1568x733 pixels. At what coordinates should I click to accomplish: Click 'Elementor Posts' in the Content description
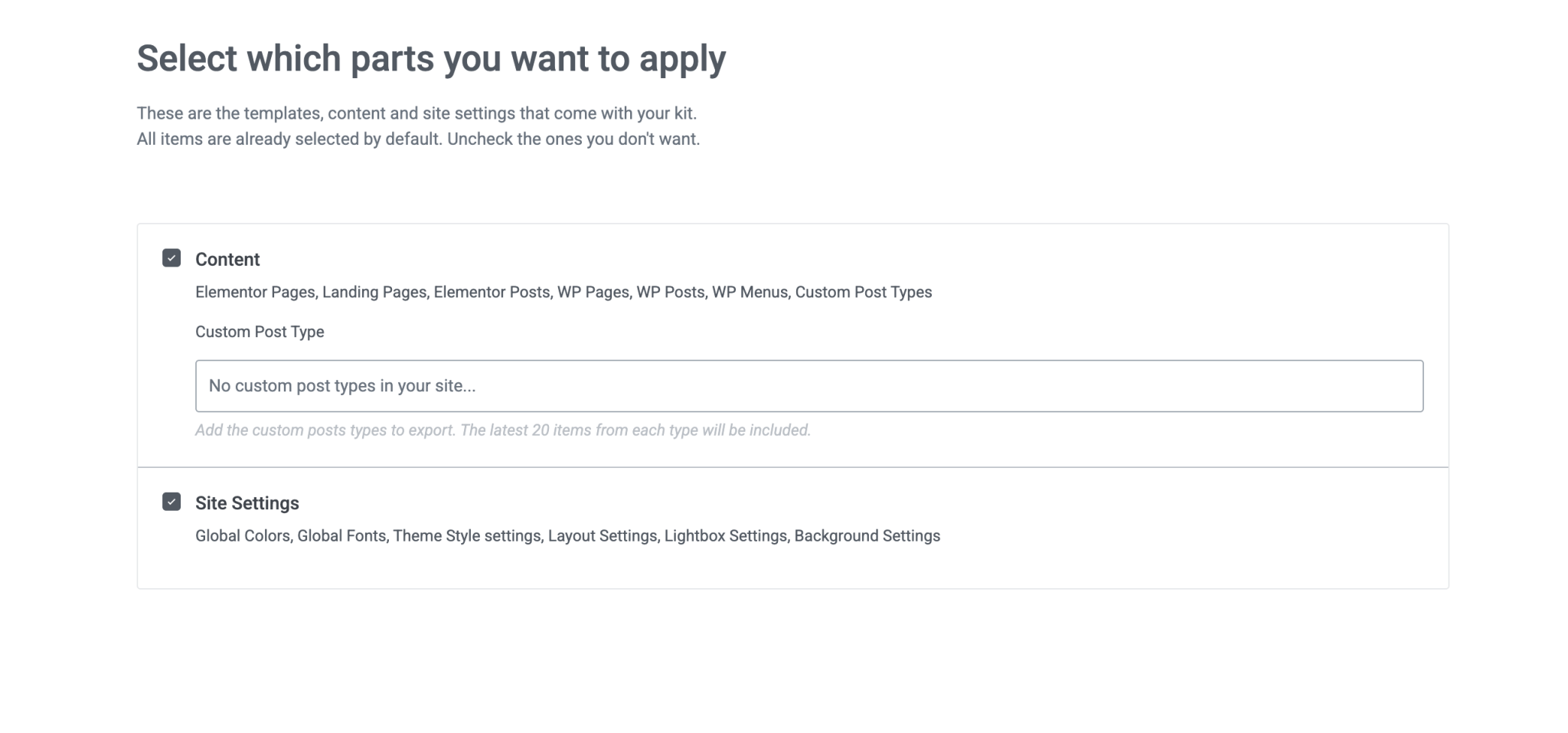click(x=492, y=293)
